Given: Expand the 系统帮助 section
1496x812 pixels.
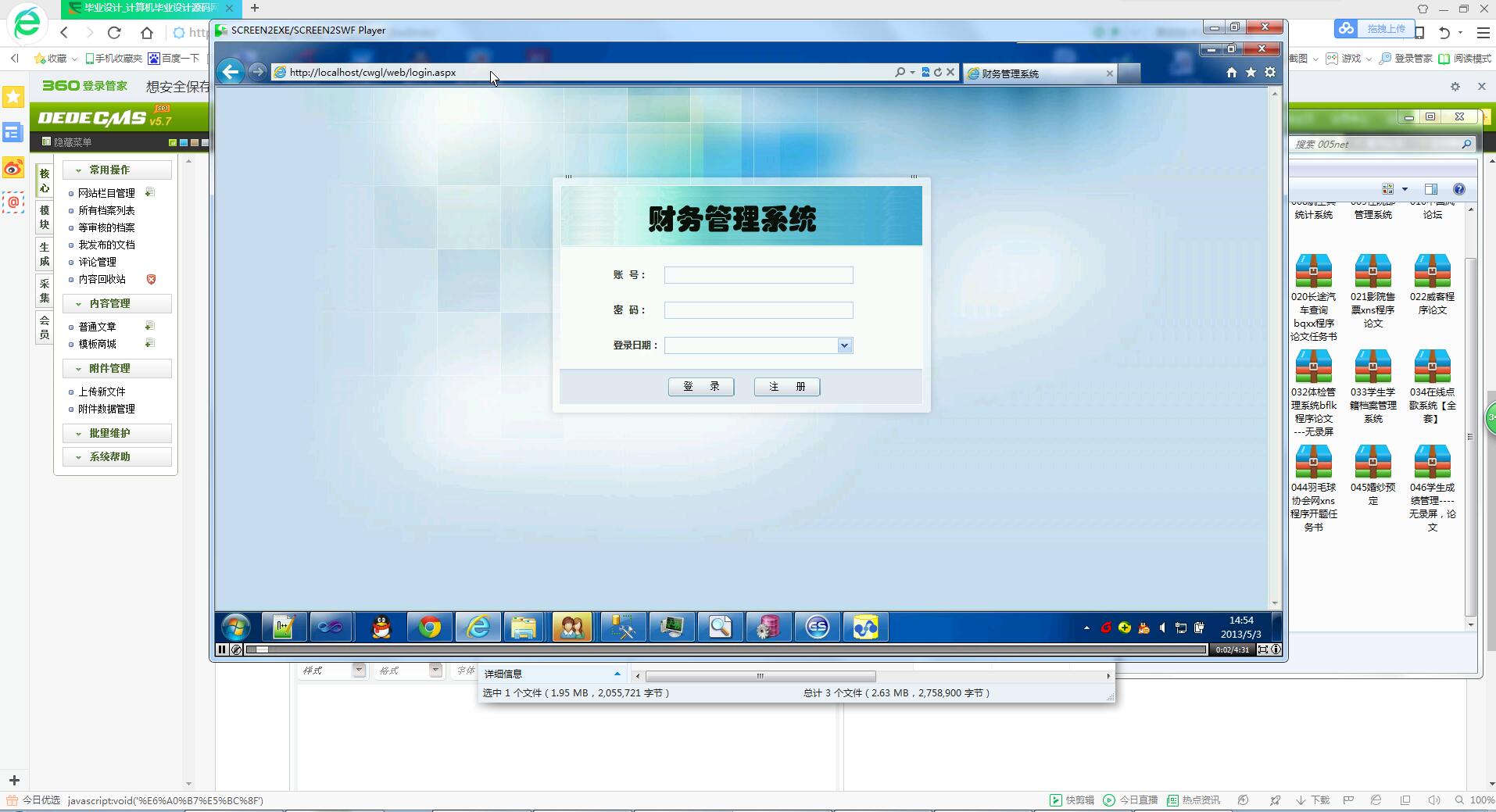Looking at the screenshot, I should coord(117,456).
